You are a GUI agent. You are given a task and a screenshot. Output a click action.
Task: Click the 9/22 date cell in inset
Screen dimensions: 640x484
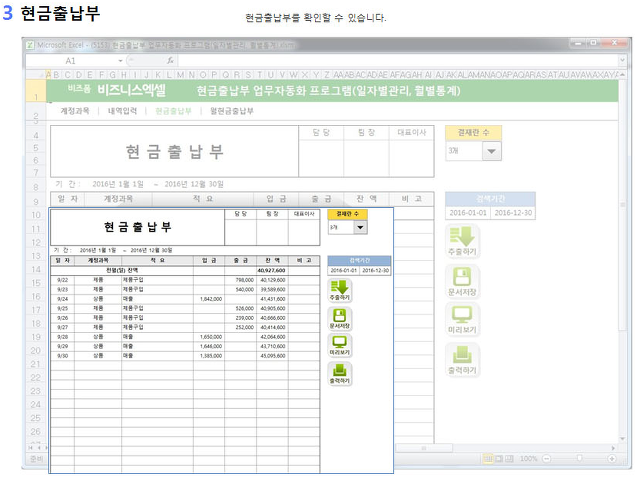(x=62, y=280)
